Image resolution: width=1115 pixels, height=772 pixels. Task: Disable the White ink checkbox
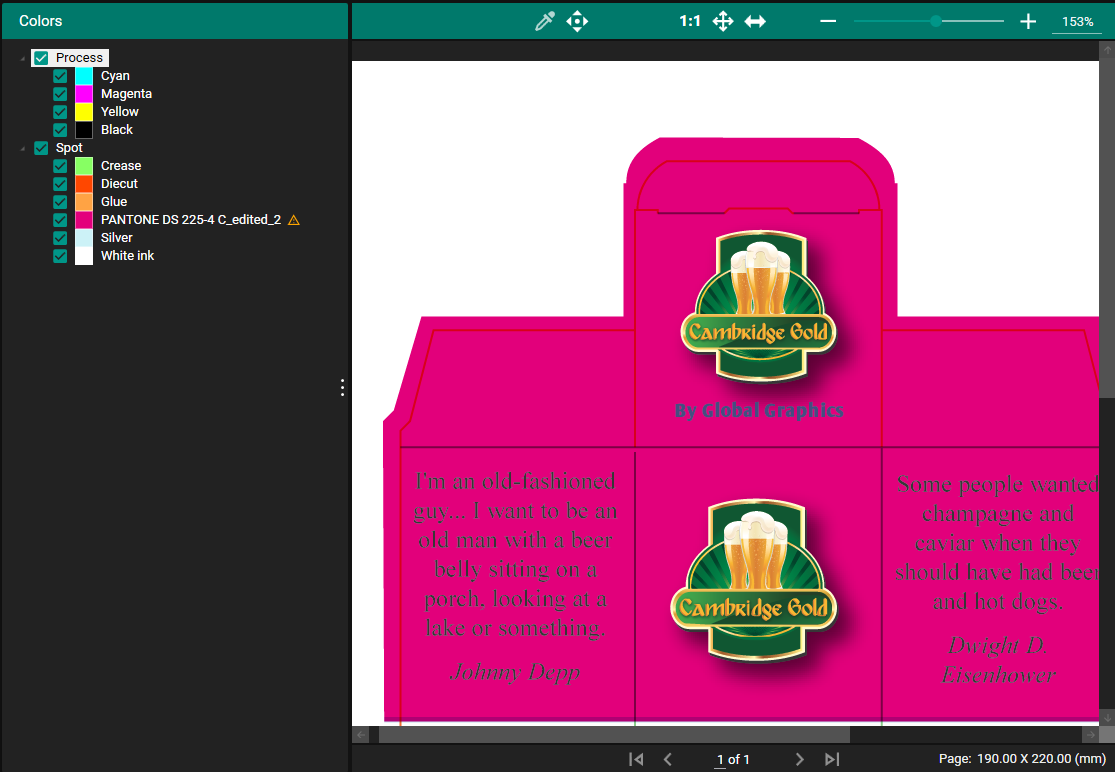click(60, 256)
